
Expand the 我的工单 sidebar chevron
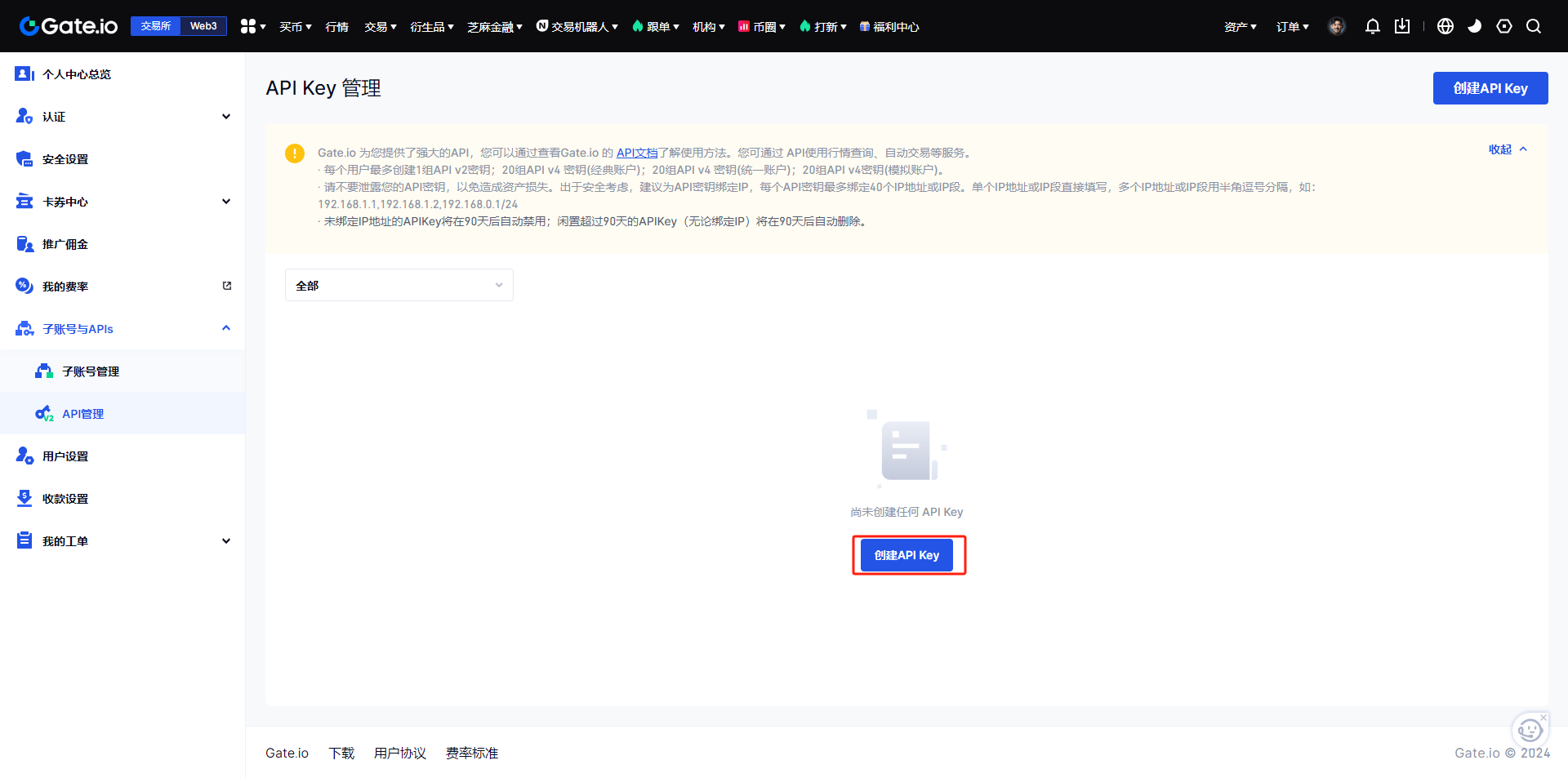[x=226, y=541]
